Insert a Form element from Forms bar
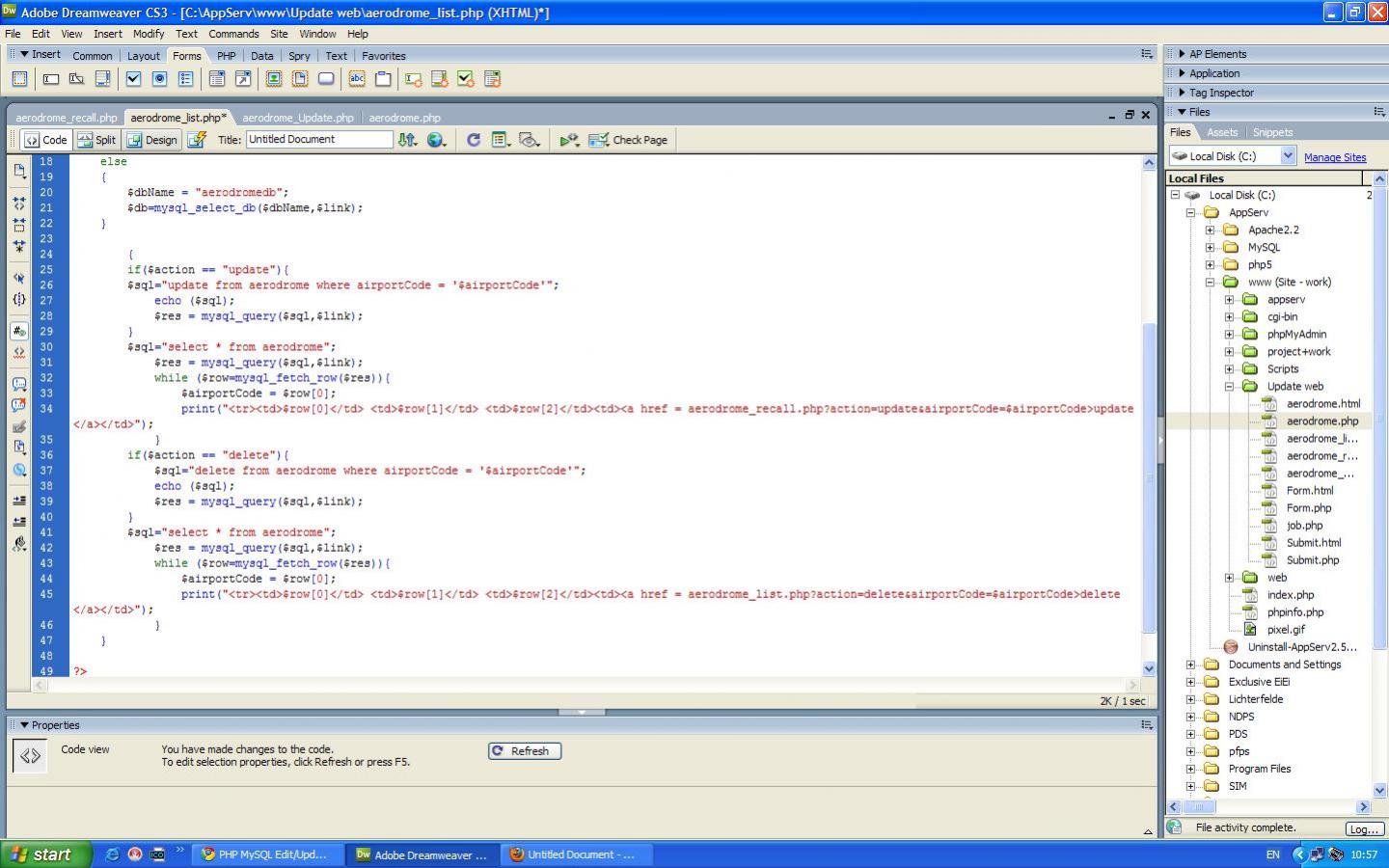This screenshot has height=868, width=1389. coord(19,79)
